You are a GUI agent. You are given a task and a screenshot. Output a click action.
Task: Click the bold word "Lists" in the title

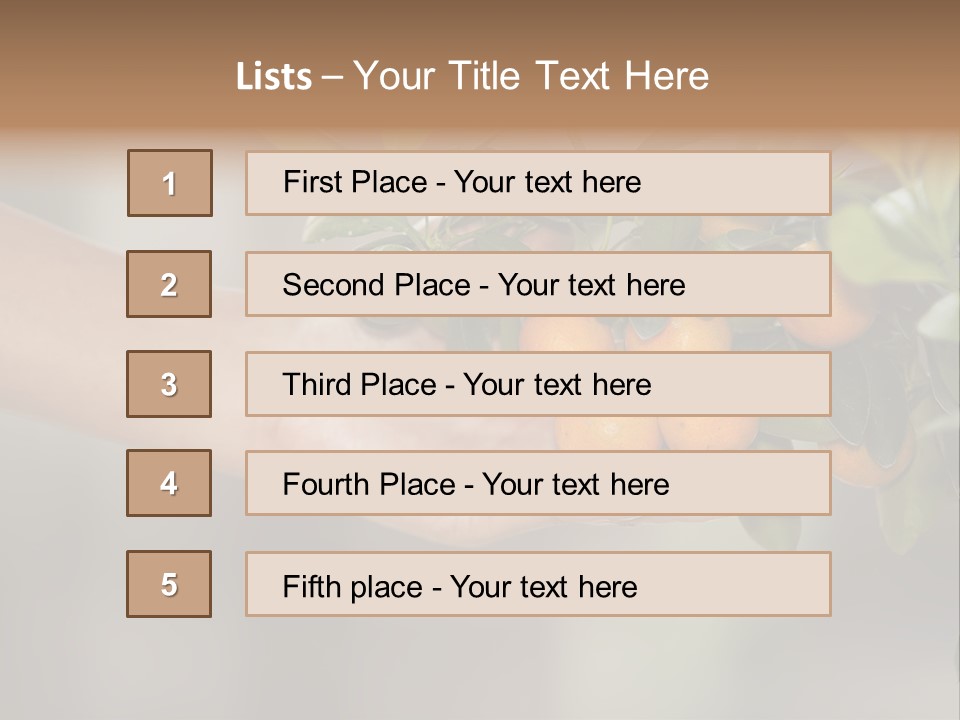(x=273, y=77)
